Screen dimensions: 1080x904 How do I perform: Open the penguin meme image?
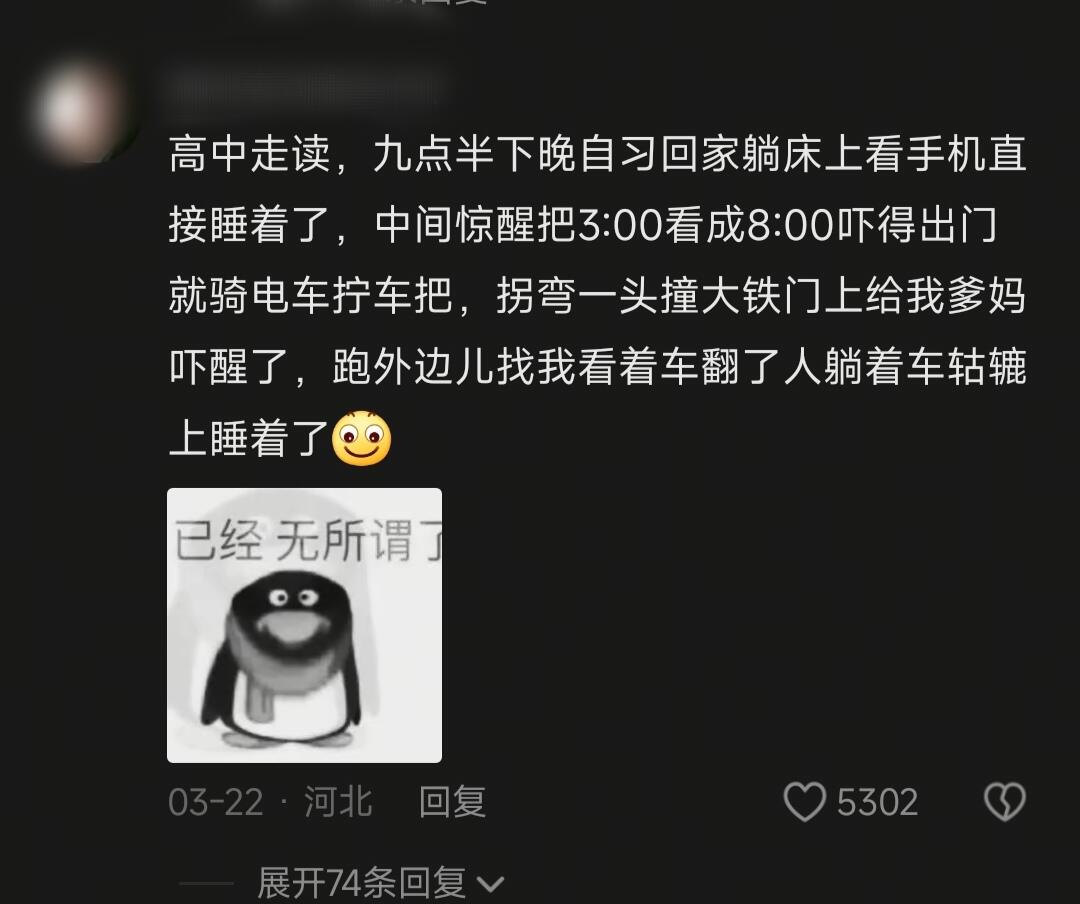click(x=304, y=626)
